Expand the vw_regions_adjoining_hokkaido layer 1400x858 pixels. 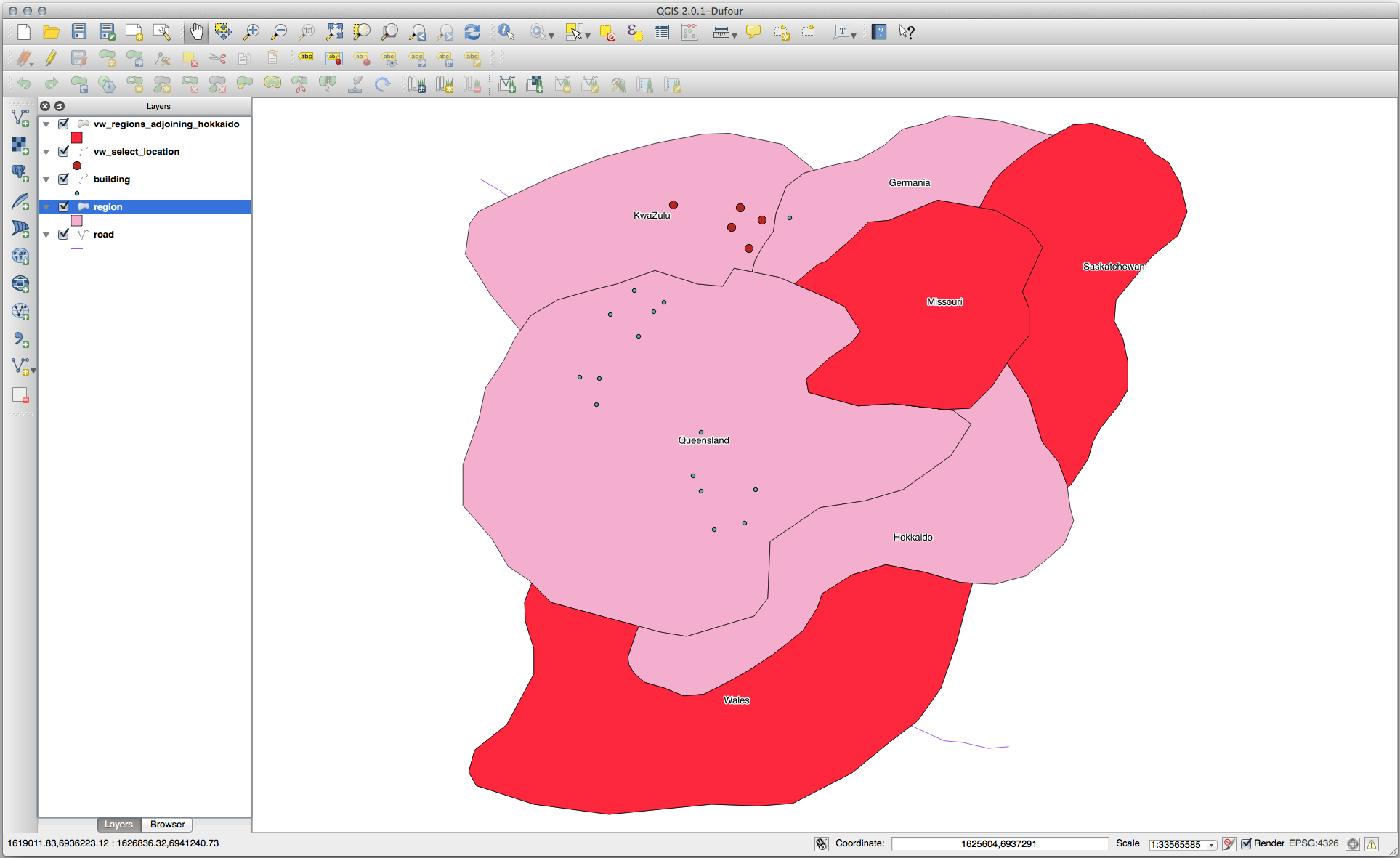[x=46, y=124]
